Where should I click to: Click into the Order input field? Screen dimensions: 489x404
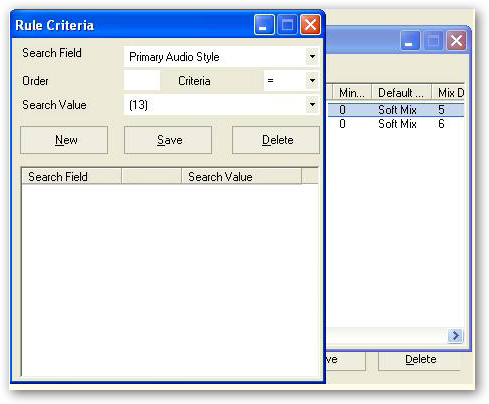[x=142, y=80]
